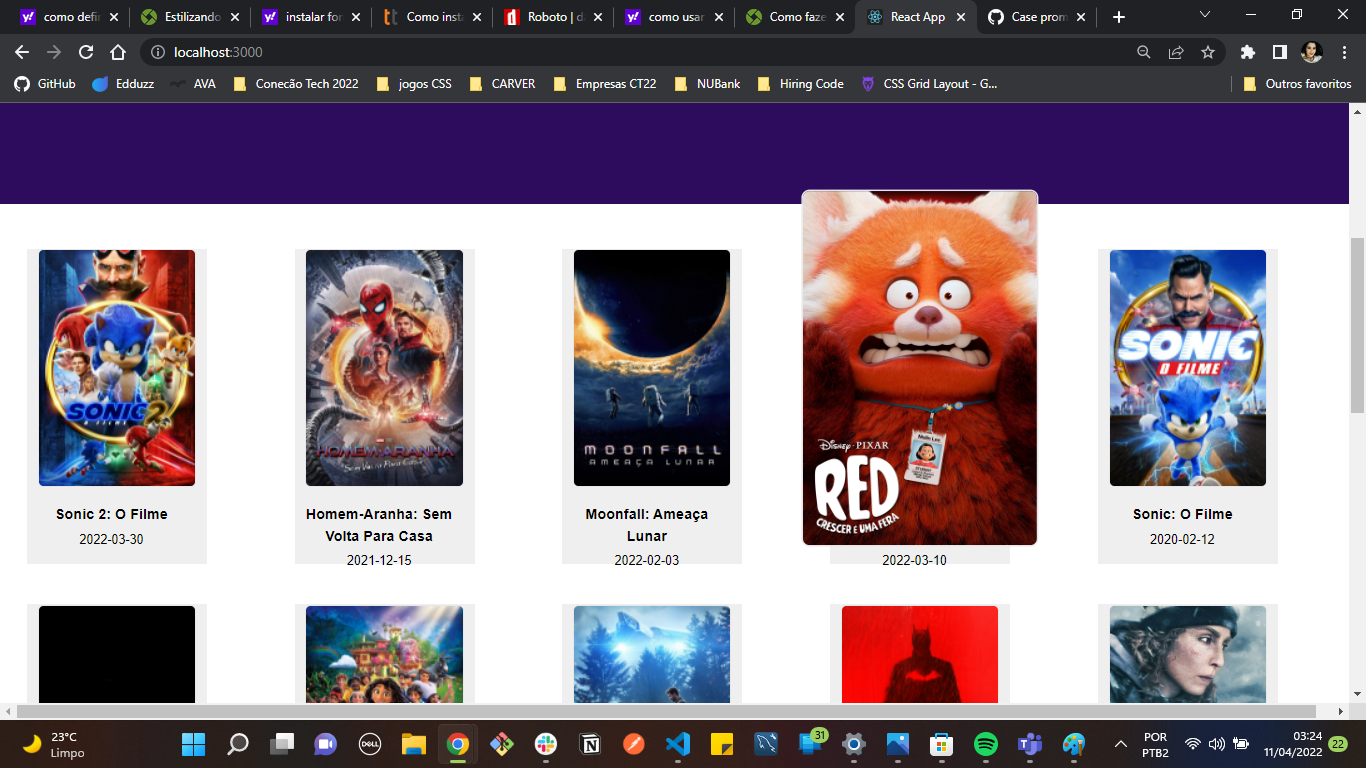Switch to Visual Studio Code
The width and height of the screenshot is (1366, 768).
tap(677, 744)
